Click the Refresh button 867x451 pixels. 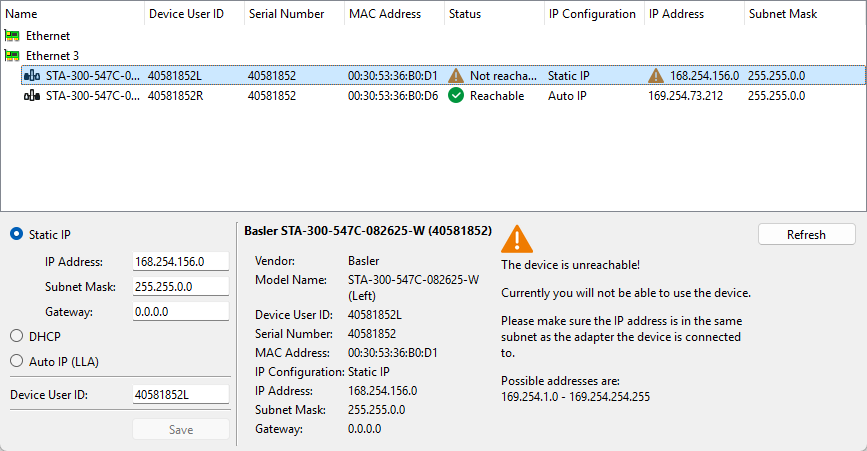point(807,234)
